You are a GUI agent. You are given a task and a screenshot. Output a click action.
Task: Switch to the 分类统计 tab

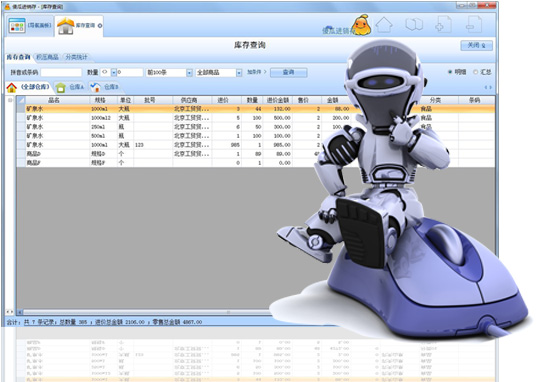pyautogui.click(x=76, y=57)
